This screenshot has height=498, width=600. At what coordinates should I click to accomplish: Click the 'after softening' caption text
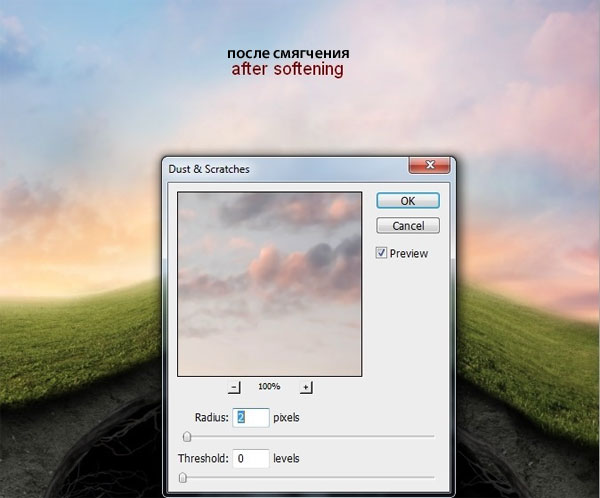coord(288,69)
